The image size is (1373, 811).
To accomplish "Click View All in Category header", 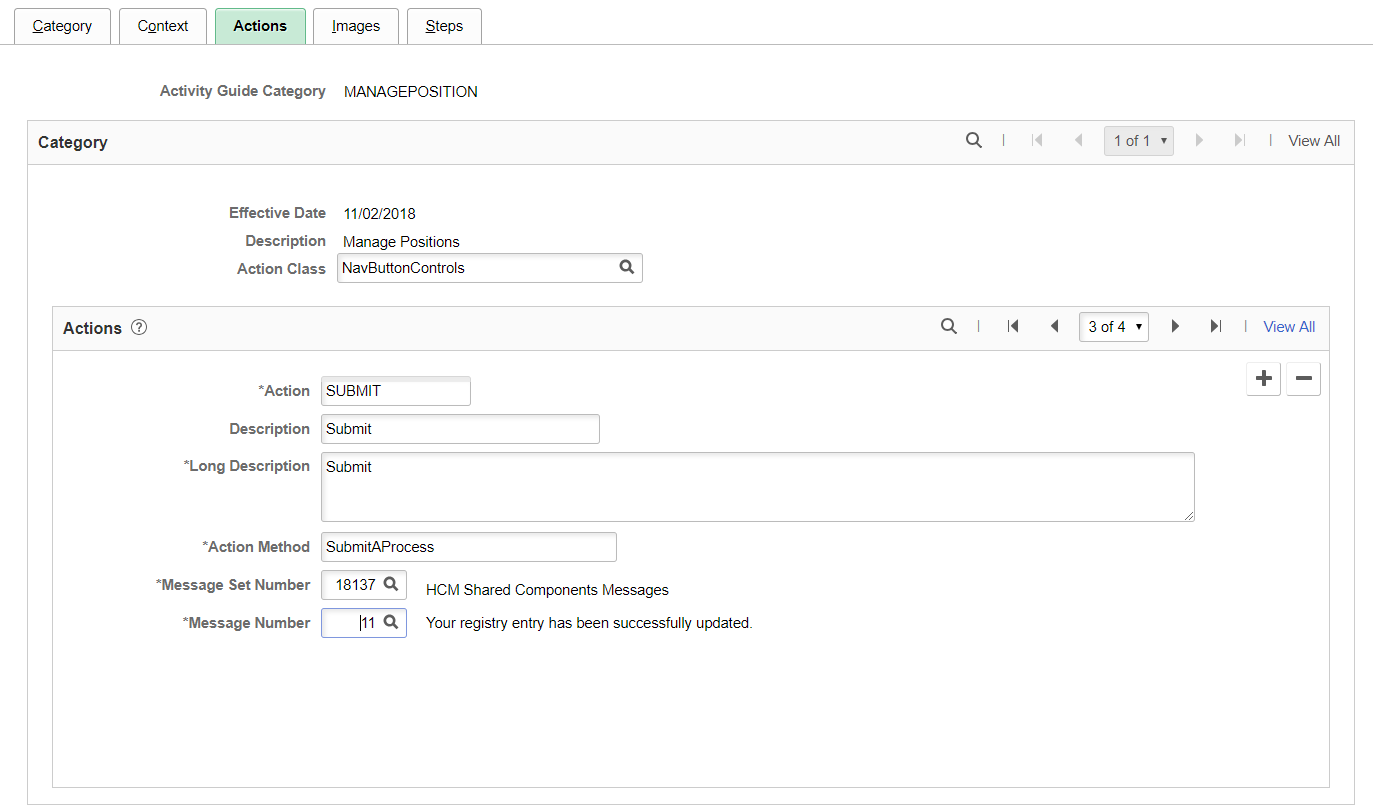I will click(1314, 141).
